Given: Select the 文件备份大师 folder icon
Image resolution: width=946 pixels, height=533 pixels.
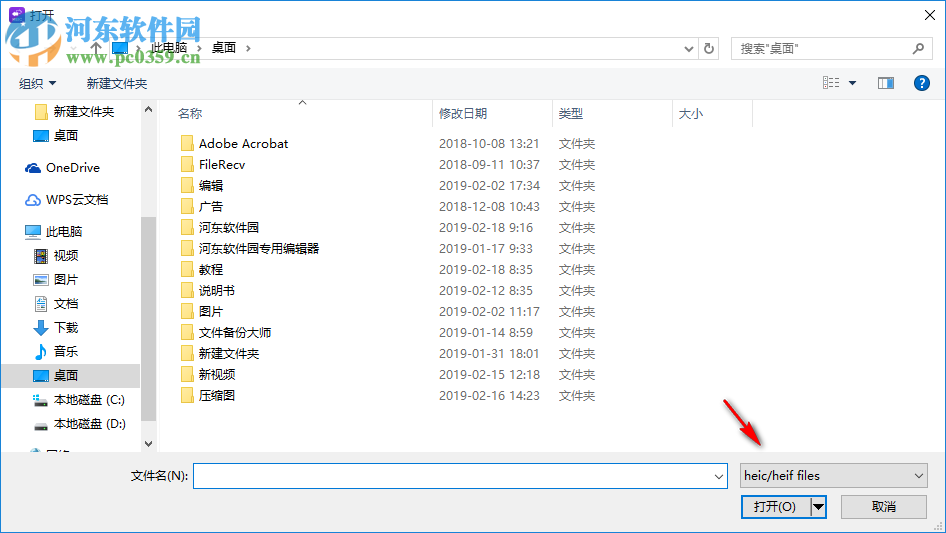Looking at the screenshot, I should (x=188, y=333).
